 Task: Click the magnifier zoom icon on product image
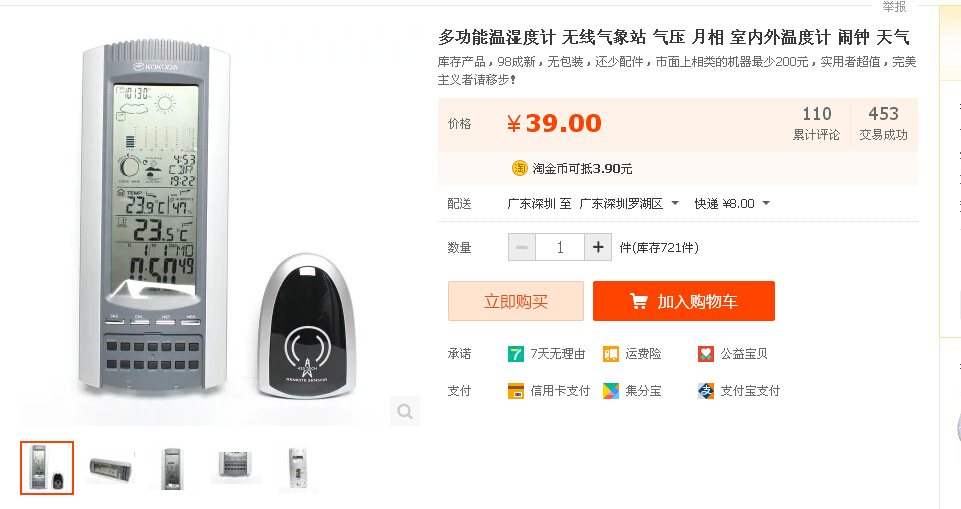[x=404, y=411]
